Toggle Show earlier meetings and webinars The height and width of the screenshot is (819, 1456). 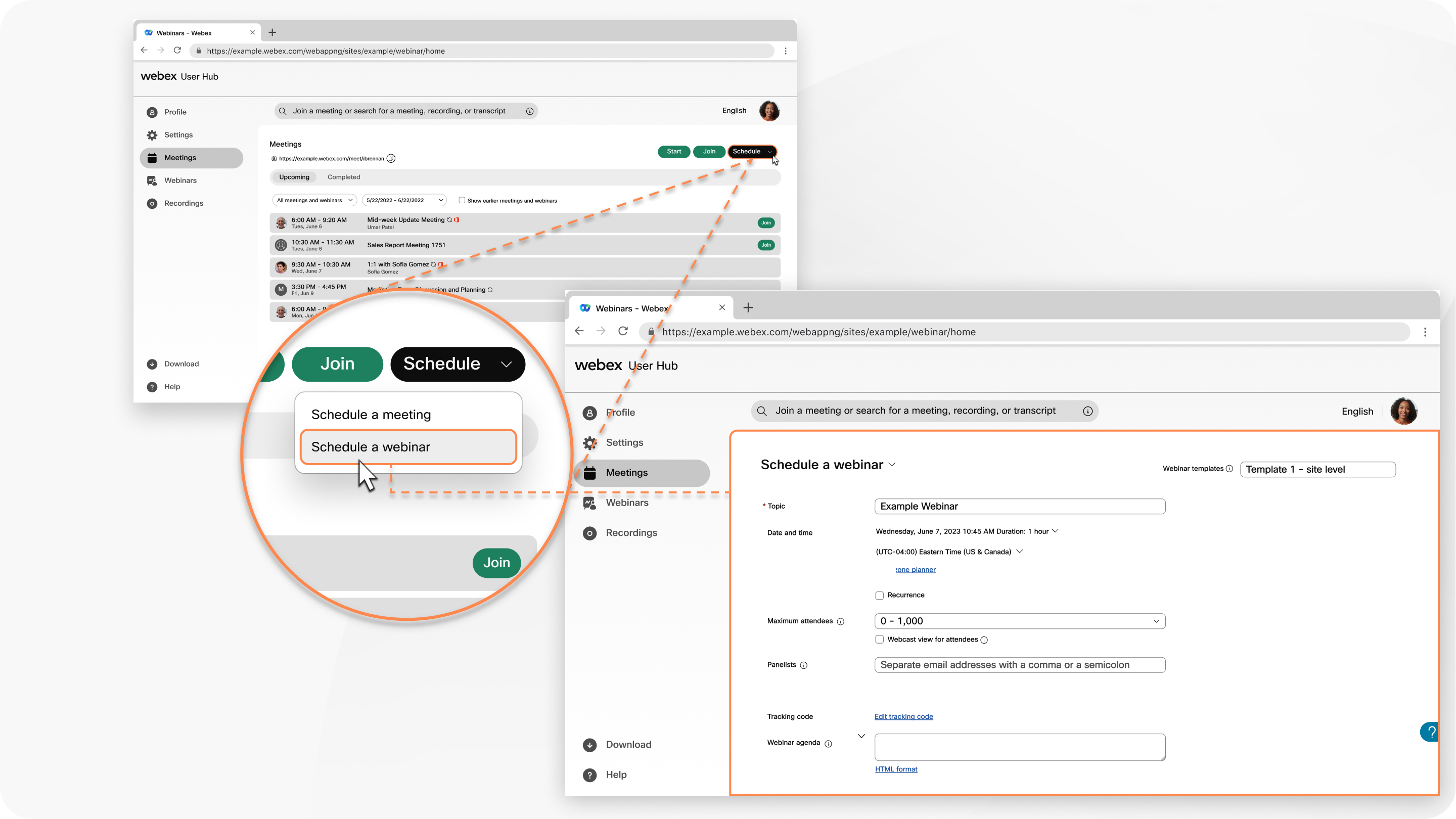click(461, 200)
